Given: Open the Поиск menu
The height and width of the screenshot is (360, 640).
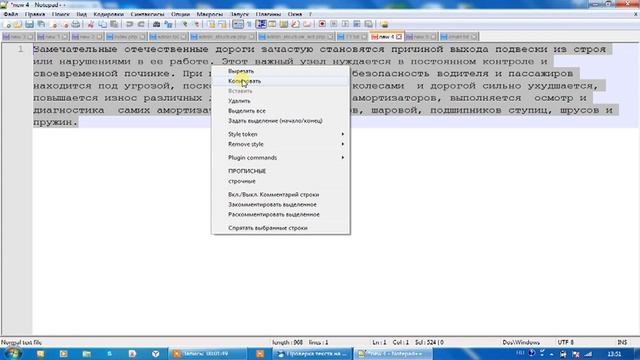Looking at the screenshot, I should (61, 14).
